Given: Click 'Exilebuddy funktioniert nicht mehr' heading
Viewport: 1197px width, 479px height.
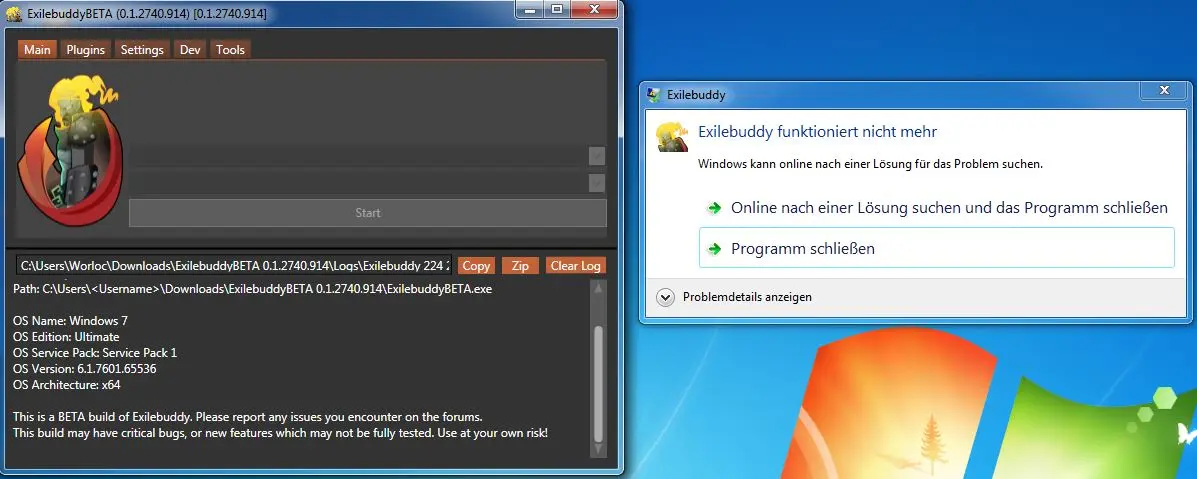Looking at the screenshot, I should (x=818, y=132).
